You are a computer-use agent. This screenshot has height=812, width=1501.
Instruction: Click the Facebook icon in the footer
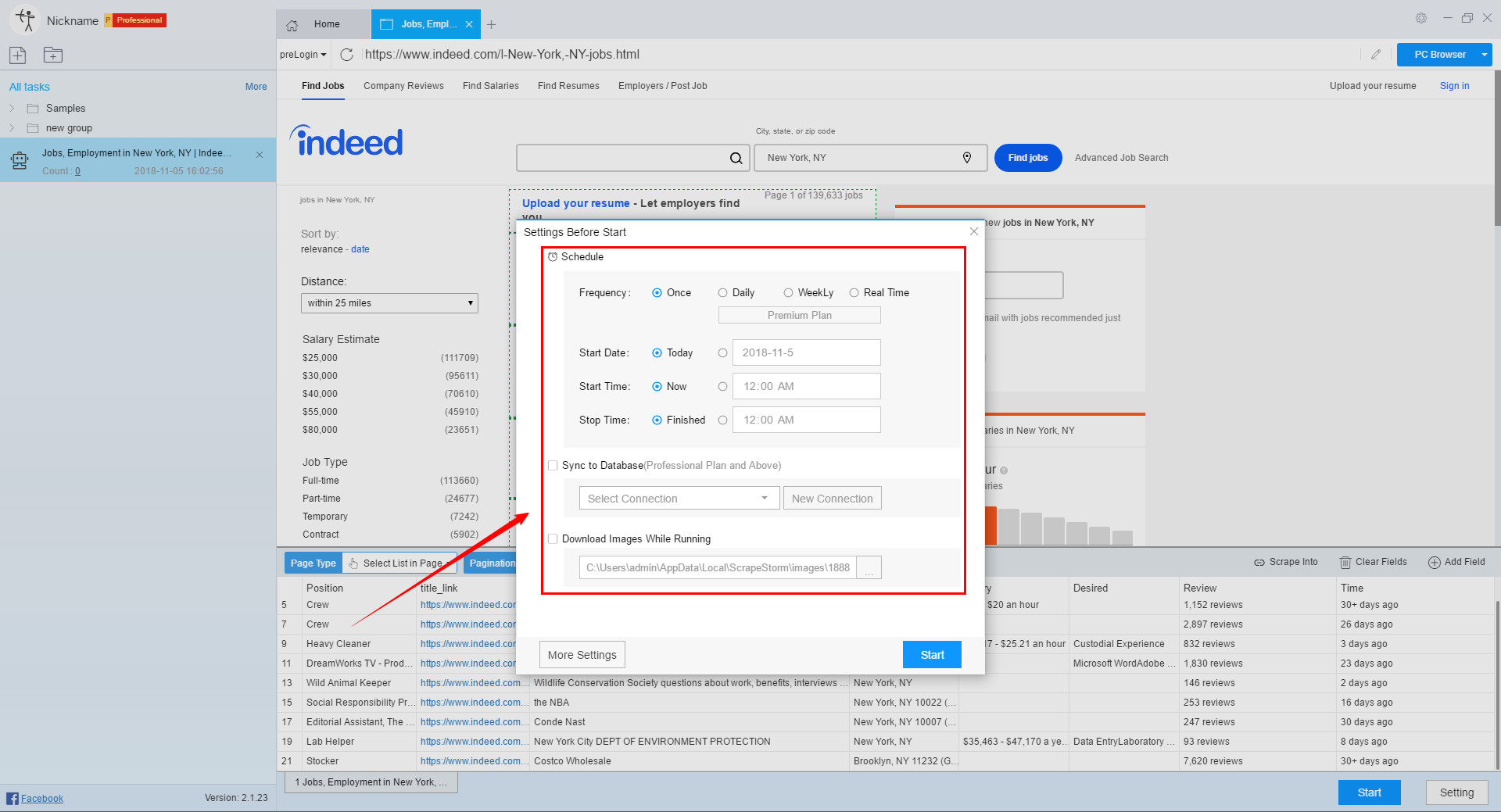(x=13, y=798)
